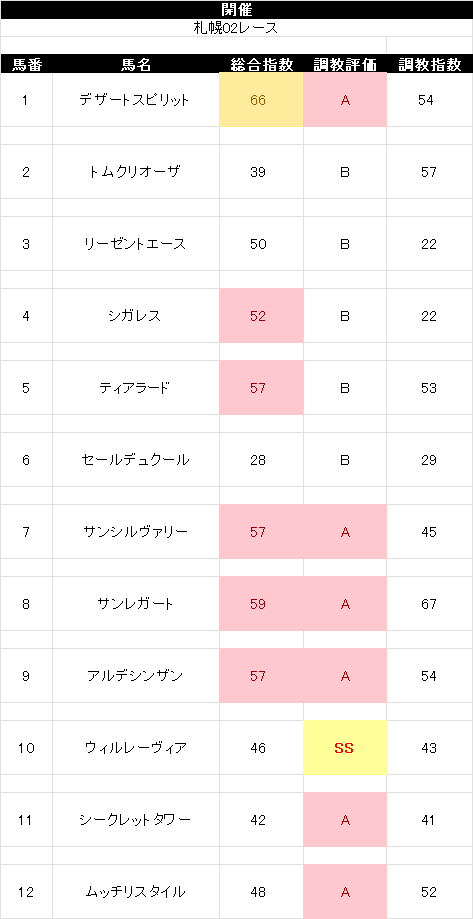Image resolution: width=473 pixels, height=919 pixels.
Task: Click the 馬名 column header
Action: (136, 64)
